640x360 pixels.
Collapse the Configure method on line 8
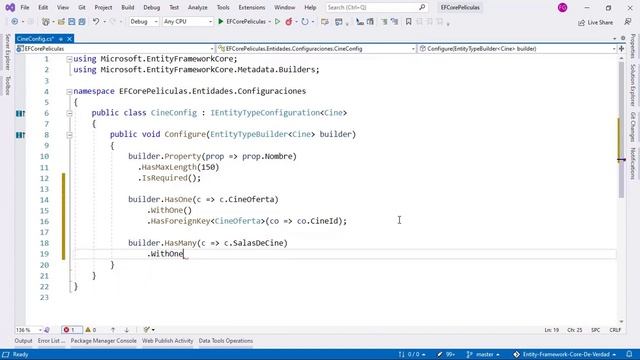coord(69,135)
